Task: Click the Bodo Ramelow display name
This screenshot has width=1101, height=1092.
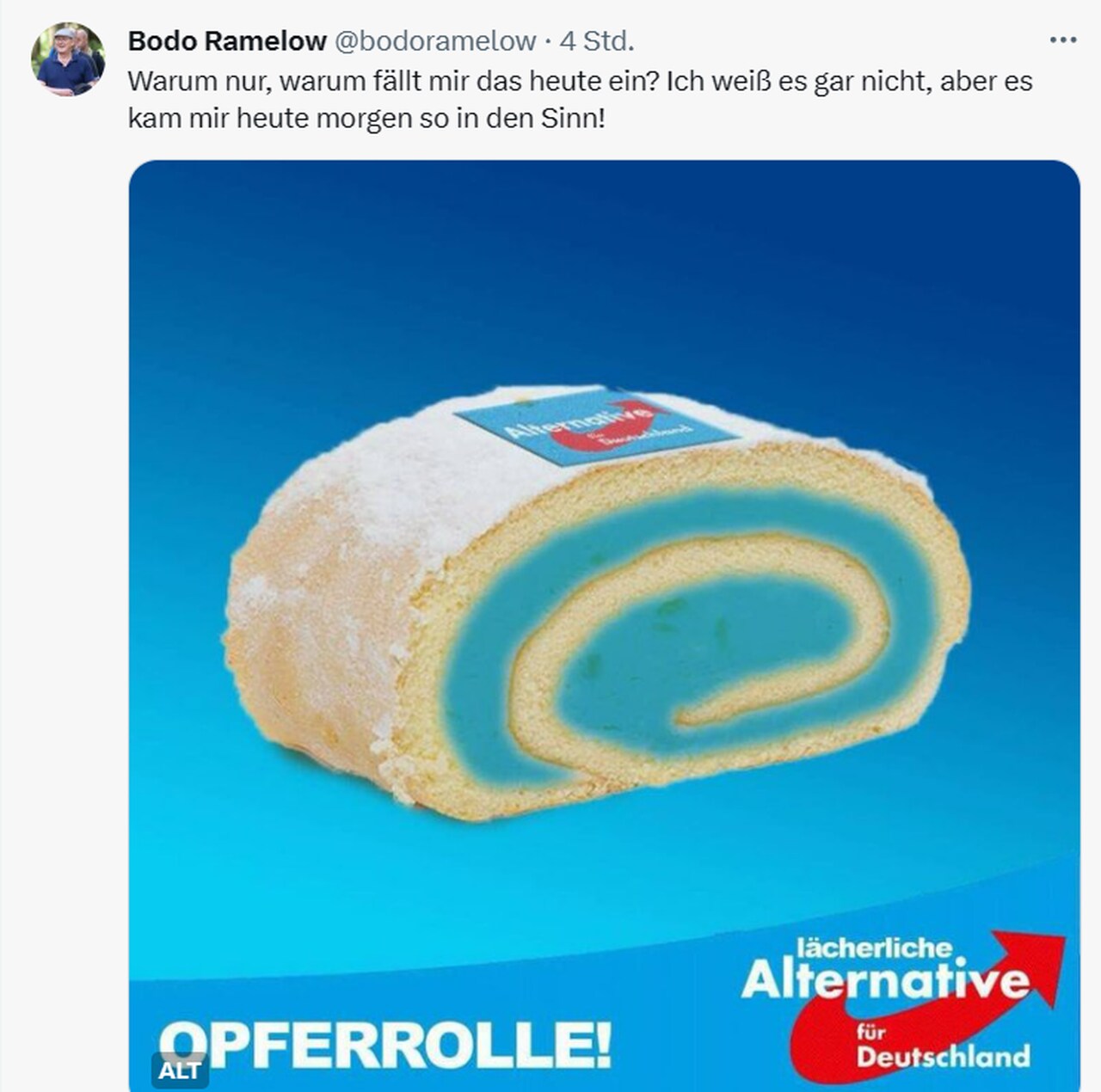Action: tap(227, 40)
